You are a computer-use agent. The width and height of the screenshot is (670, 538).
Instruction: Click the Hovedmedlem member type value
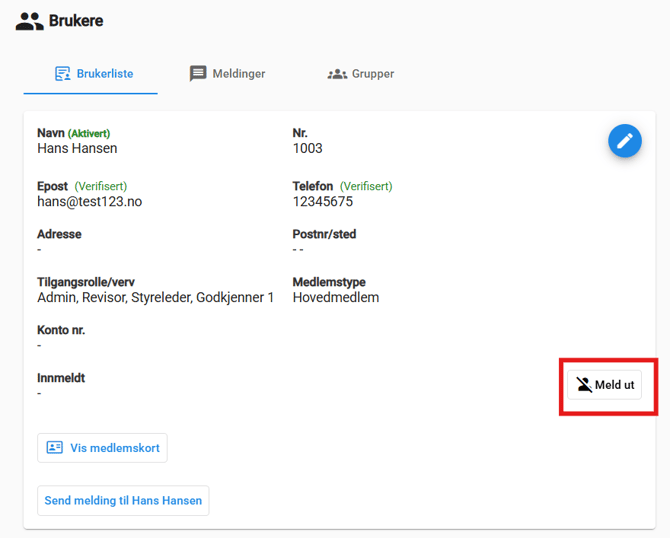[335, 298]
